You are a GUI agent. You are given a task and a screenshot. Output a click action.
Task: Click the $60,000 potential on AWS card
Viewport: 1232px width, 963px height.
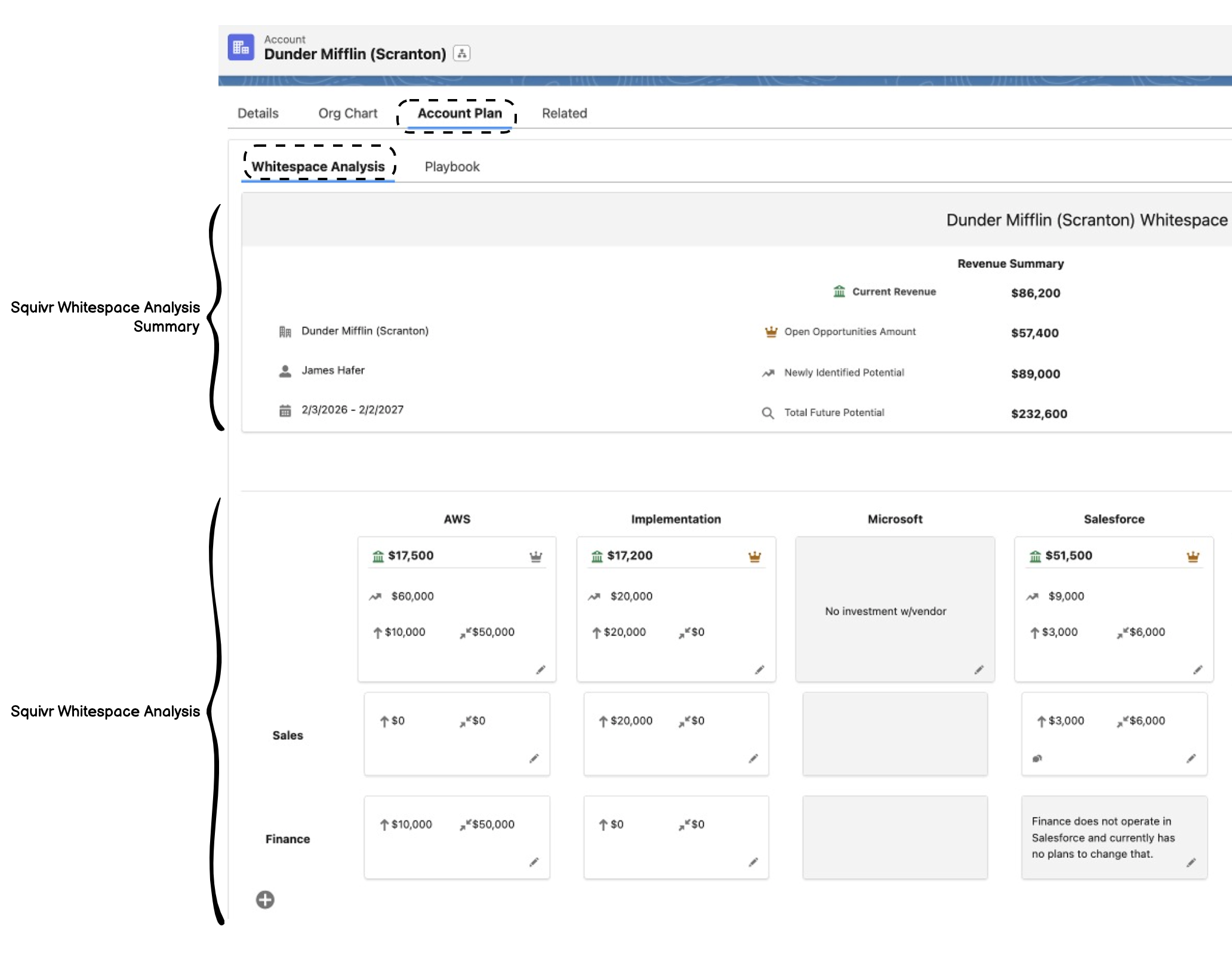(x=412, y=597)
